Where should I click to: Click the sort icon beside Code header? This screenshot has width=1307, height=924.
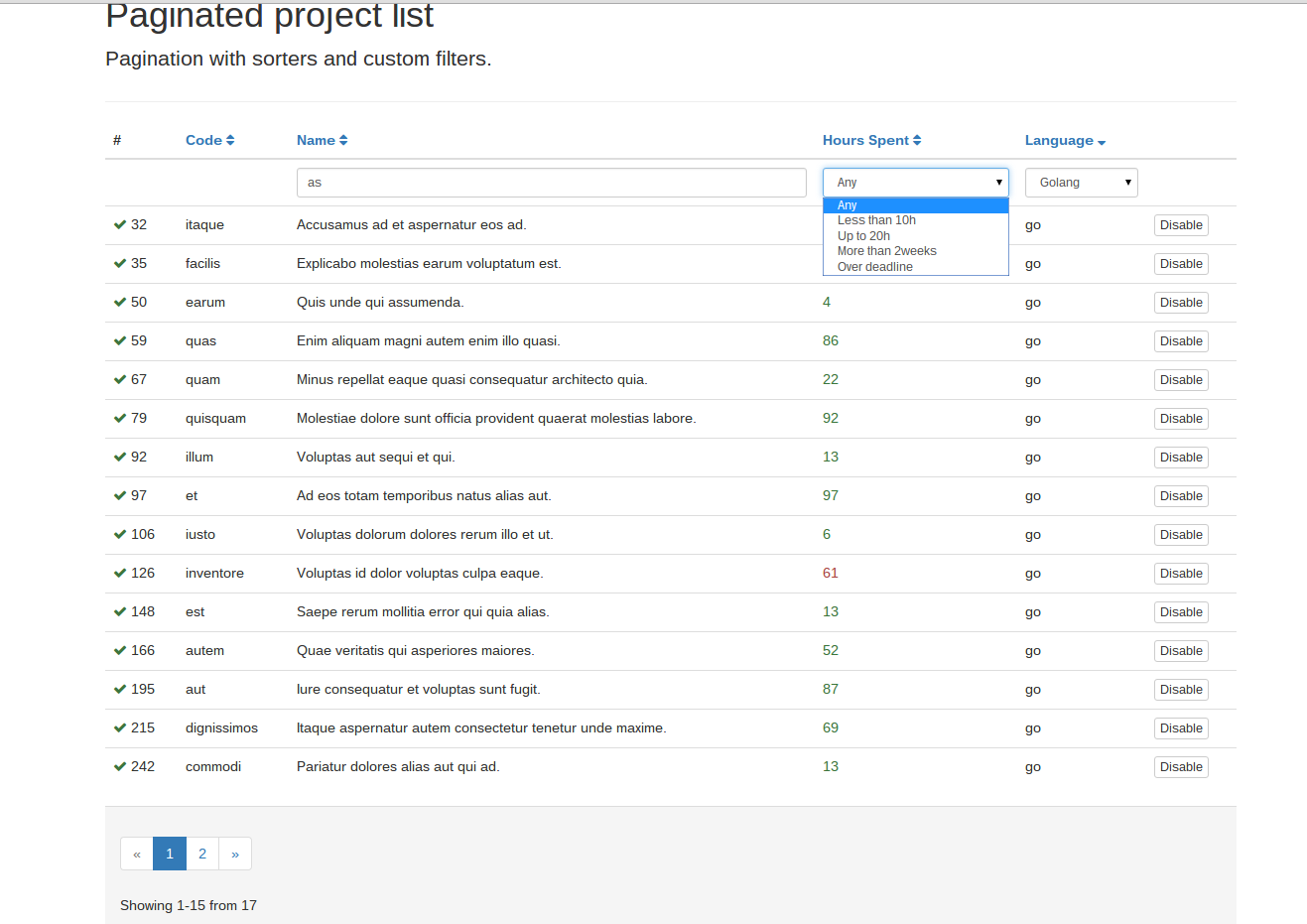[230, 141]
